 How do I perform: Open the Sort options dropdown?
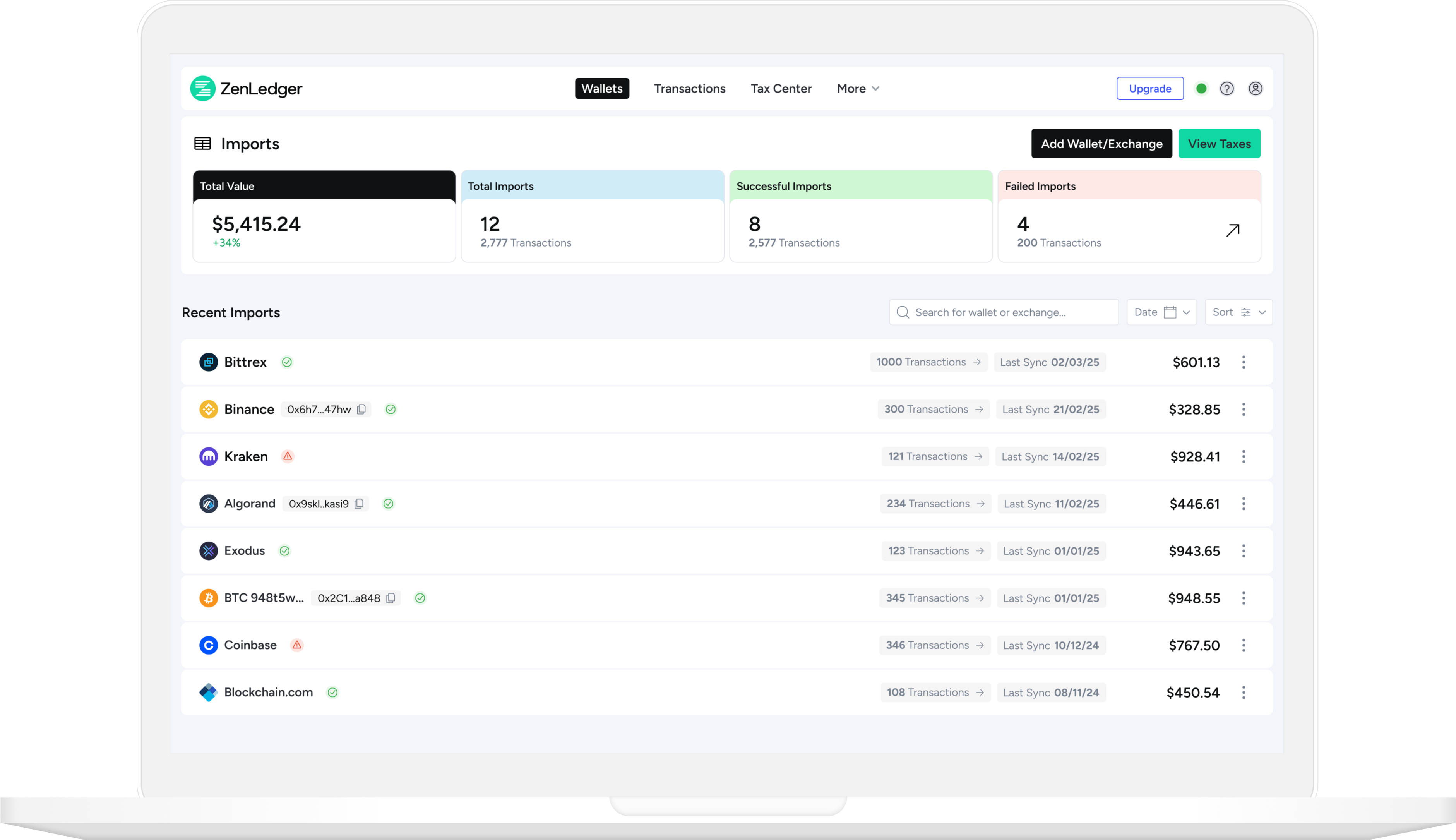click(1238, 312)
